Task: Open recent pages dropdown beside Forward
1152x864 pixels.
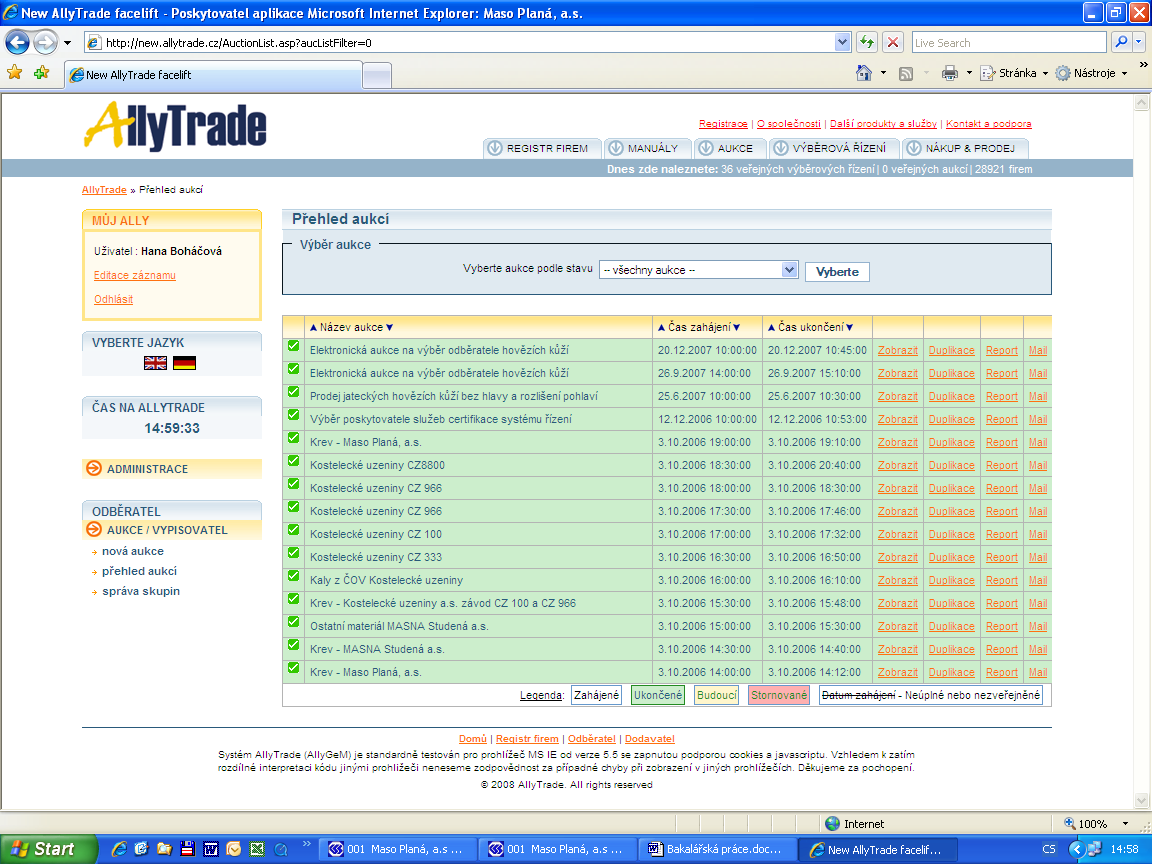Action: (68, 43)
